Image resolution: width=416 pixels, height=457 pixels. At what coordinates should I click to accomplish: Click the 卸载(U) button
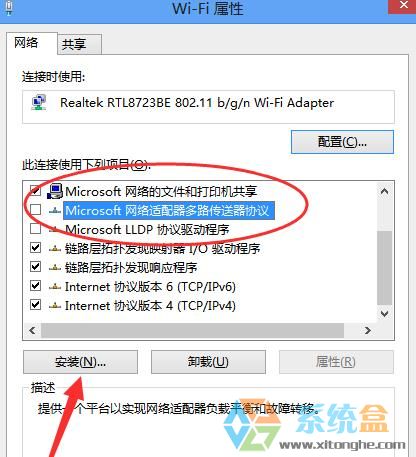coord(208,362)
